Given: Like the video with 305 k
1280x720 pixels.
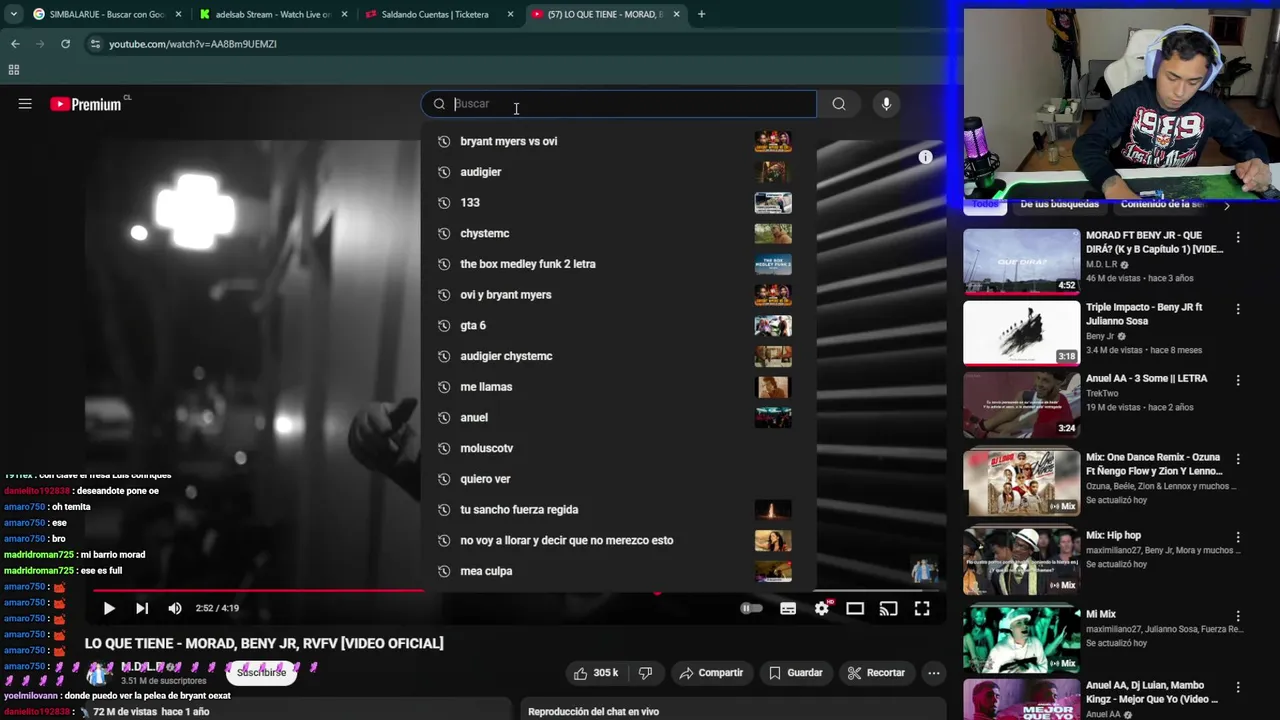Looking at the screenshot, I should [x=595, y=673].
